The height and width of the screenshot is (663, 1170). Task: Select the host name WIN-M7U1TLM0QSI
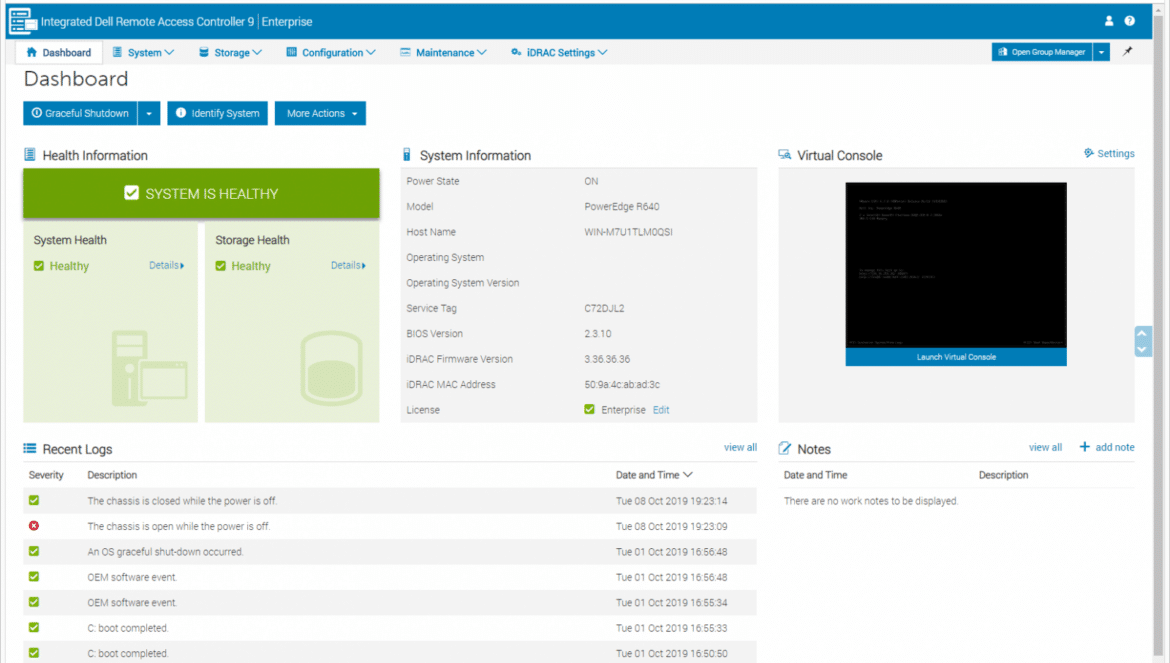coord(628,232)
